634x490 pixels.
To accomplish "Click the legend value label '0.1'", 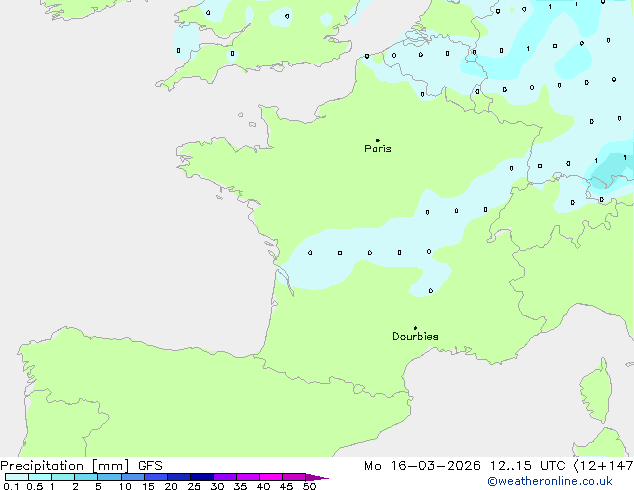I will pos(11,486).
